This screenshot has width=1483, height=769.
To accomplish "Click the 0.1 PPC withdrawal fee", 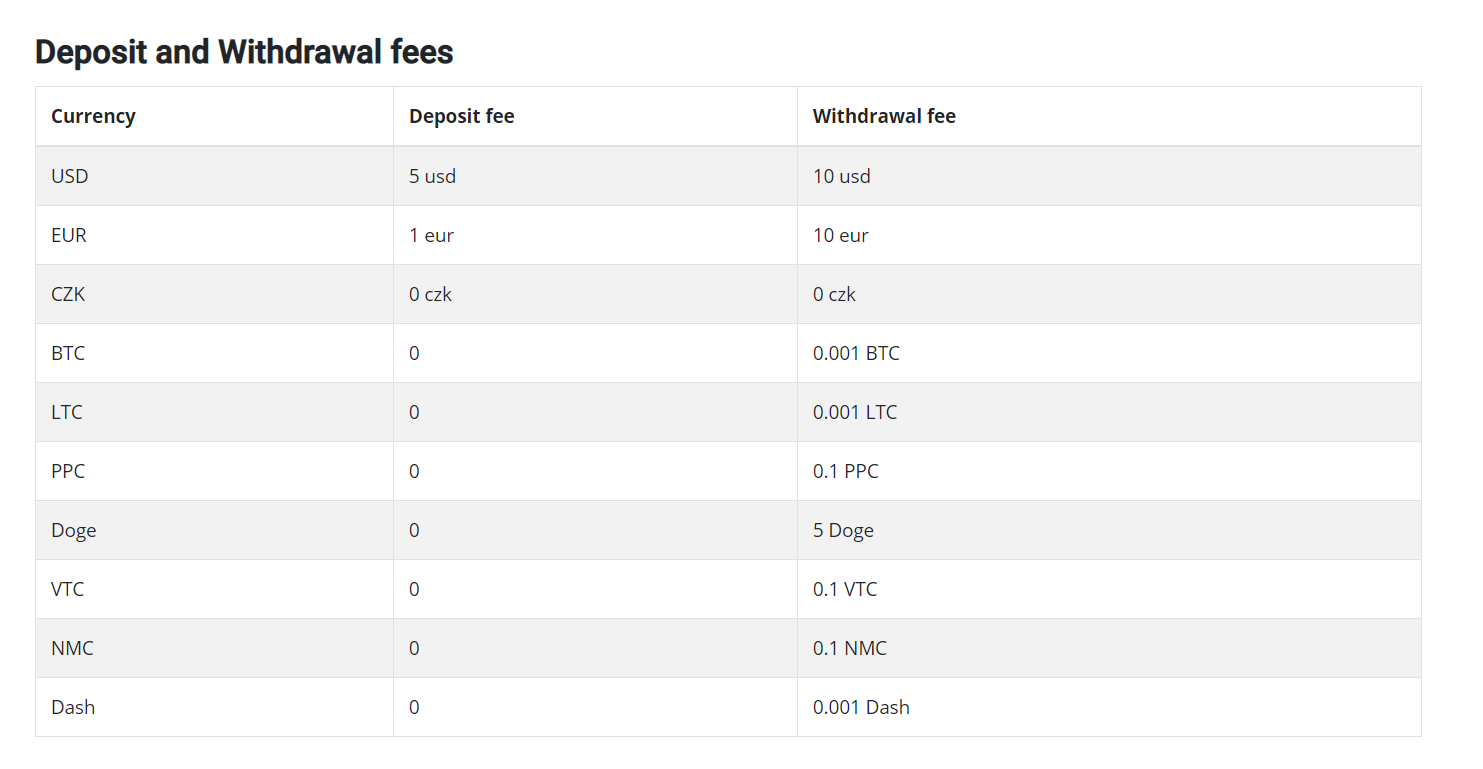I will (x=845, y=471).
